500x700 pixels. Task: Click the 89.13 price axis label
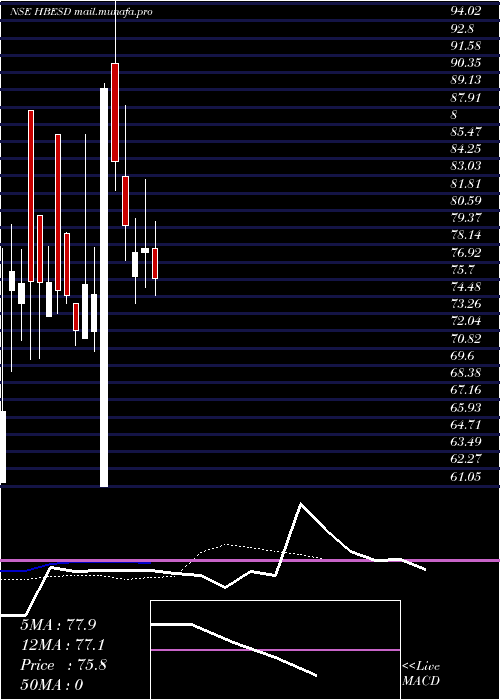coord(466,80)
